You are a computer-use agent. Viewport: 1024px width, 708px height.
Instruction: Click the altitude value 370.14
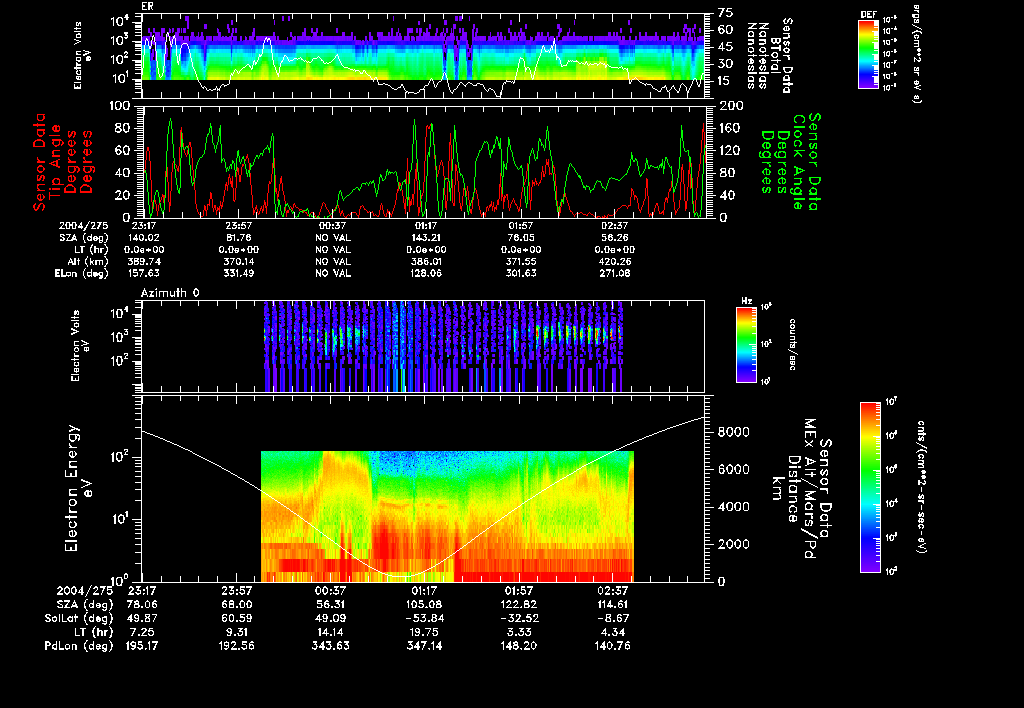[x=238, y=261]
